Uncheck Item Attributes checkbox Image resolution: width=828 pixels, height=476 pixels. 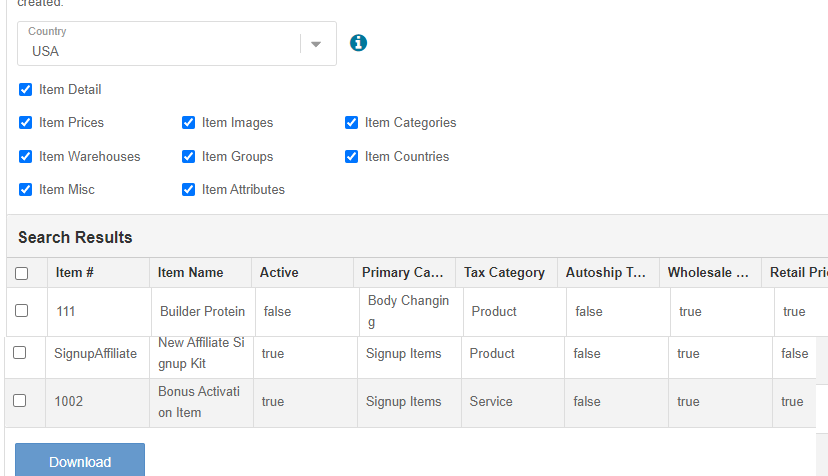[x=189, y=190]
